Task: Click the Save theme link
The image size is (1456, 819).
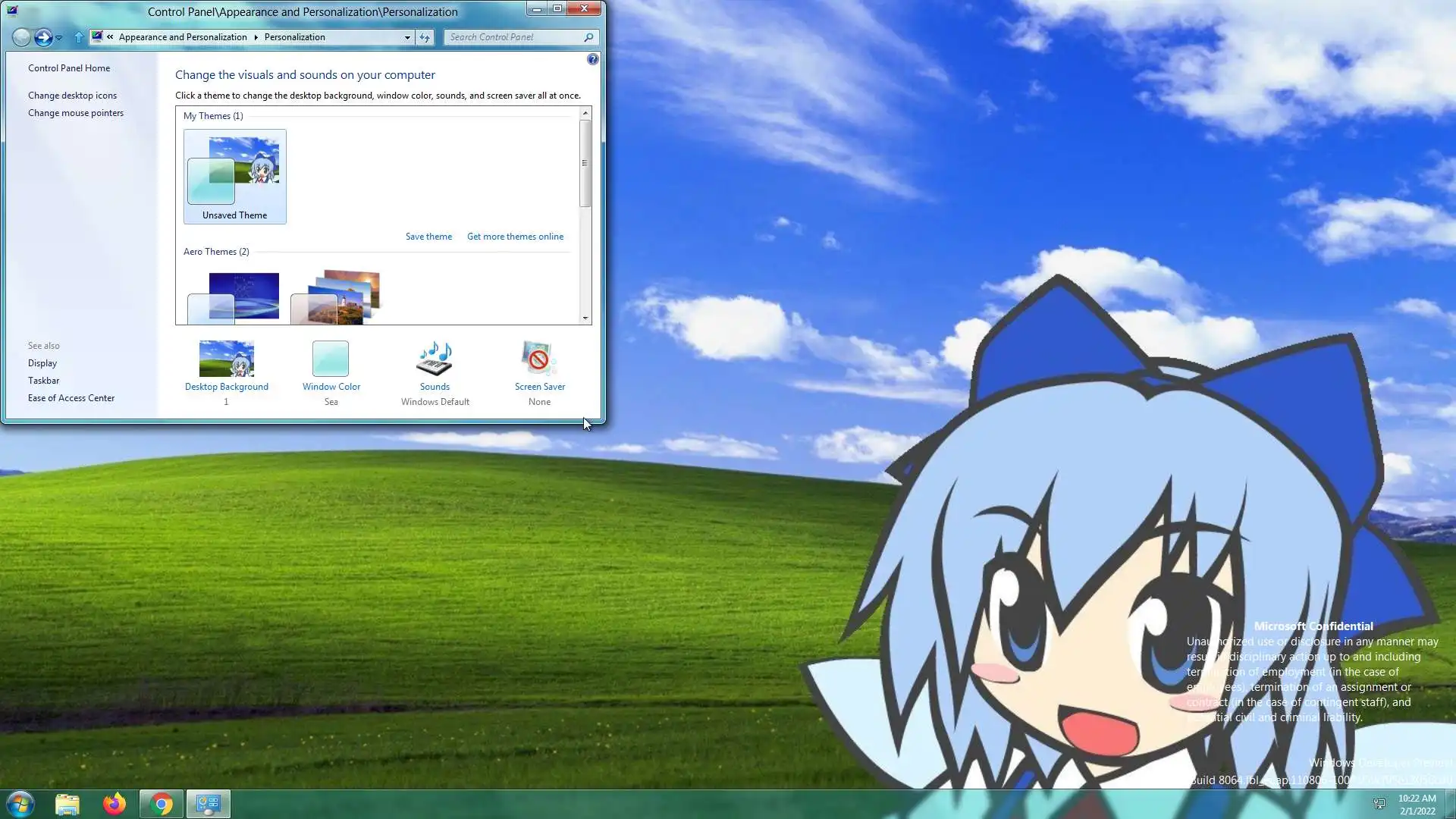Action: tap(428, 237)
